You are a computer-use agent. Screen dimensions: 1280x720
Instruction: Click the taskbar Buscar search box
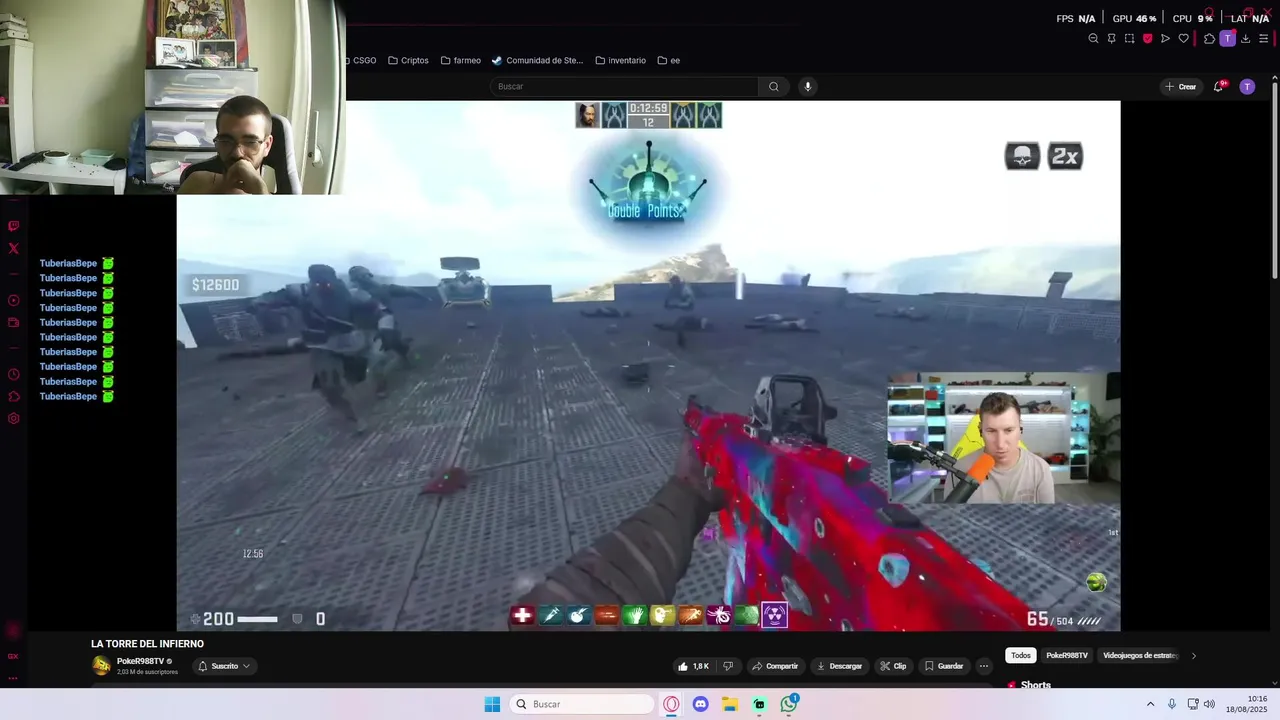[583, 704]
